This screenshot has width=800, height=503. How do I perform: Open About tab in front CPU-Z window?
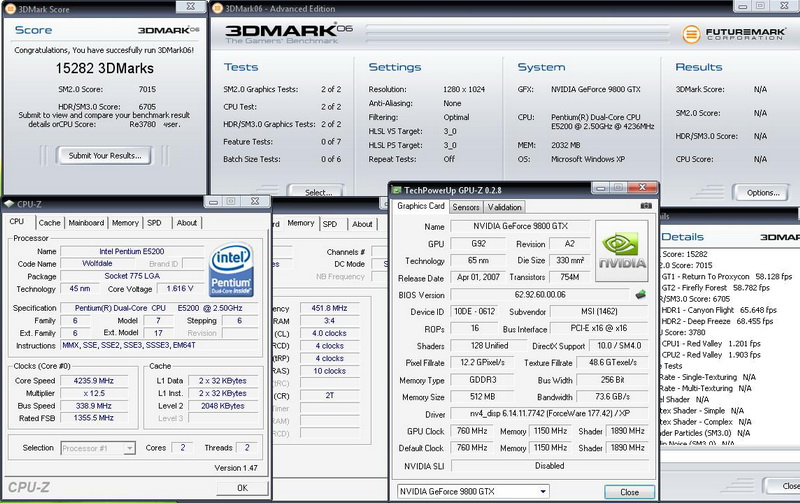pos(187,223)
